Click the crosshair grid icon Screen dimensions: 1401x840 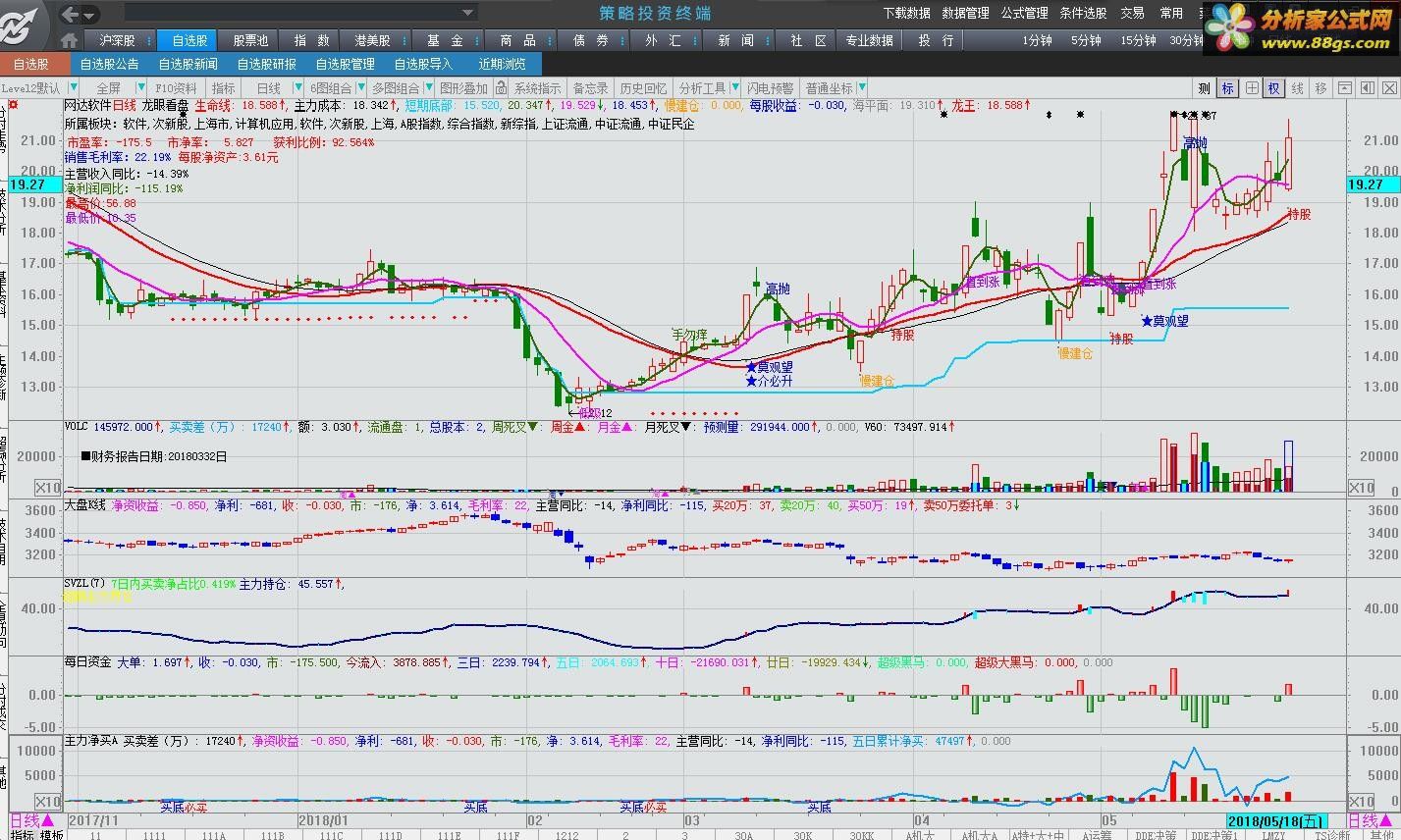(1252, 88)
